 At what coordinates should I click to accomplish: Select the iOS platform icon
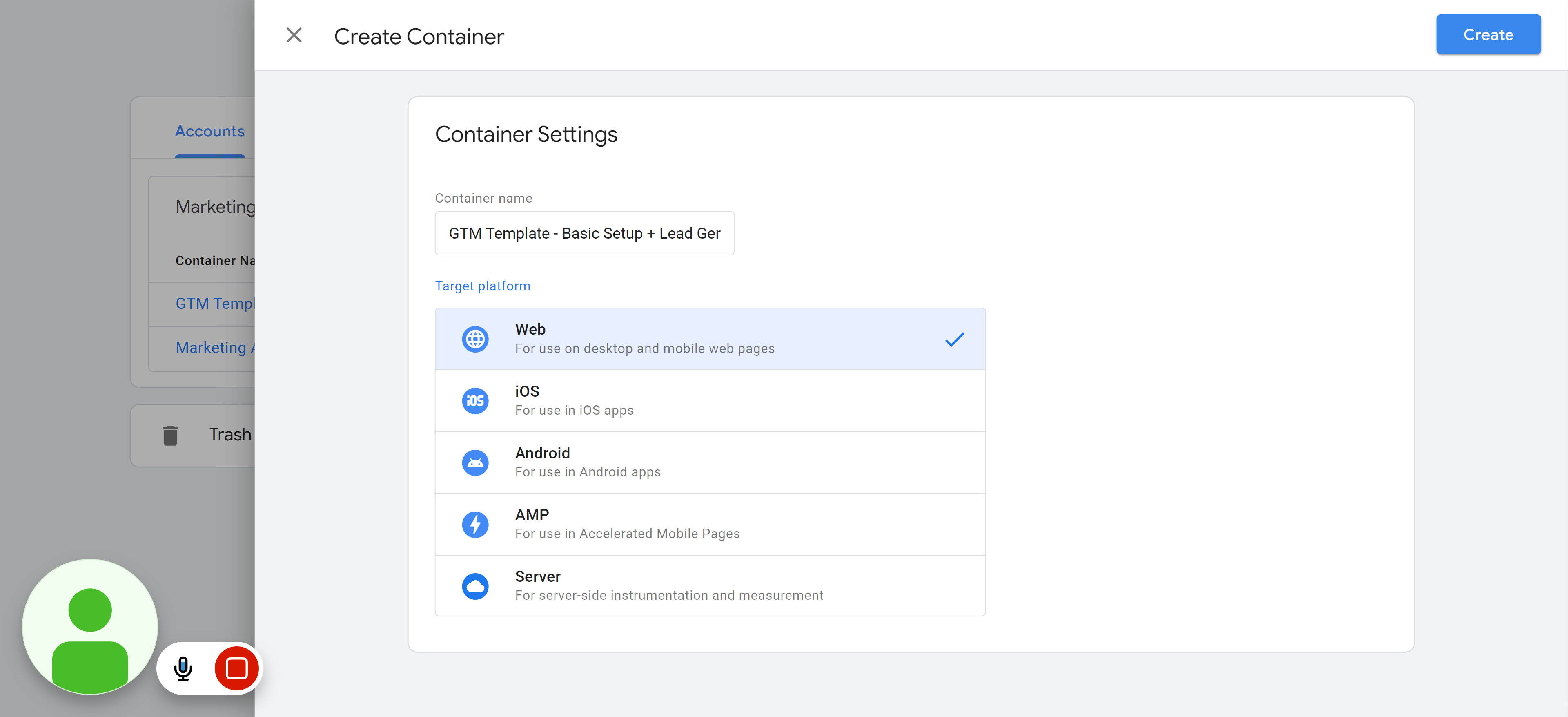475,401
